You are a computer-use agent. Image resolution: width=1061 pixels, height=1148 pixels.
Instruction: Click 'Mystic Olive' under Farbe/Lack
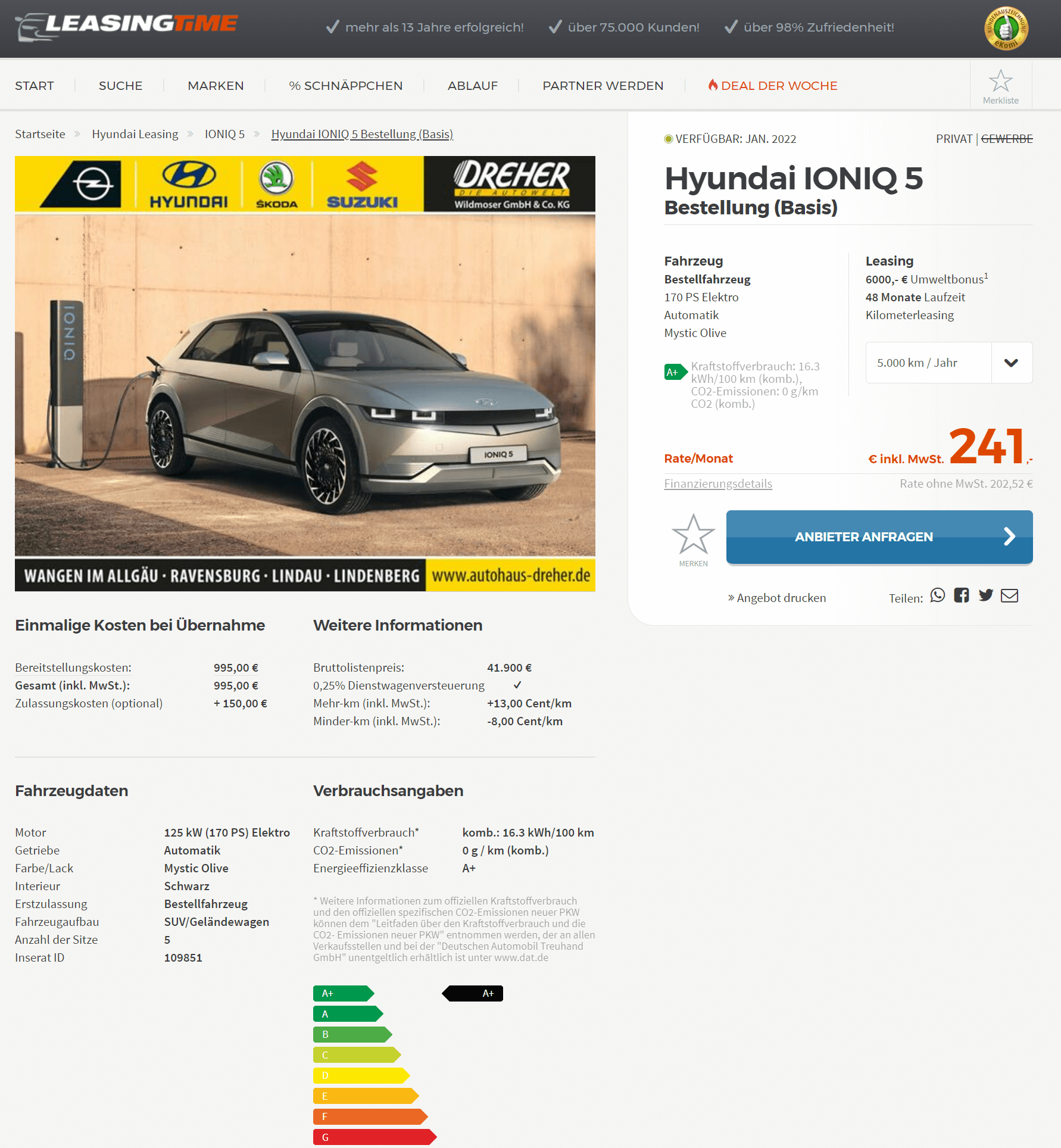196,868
